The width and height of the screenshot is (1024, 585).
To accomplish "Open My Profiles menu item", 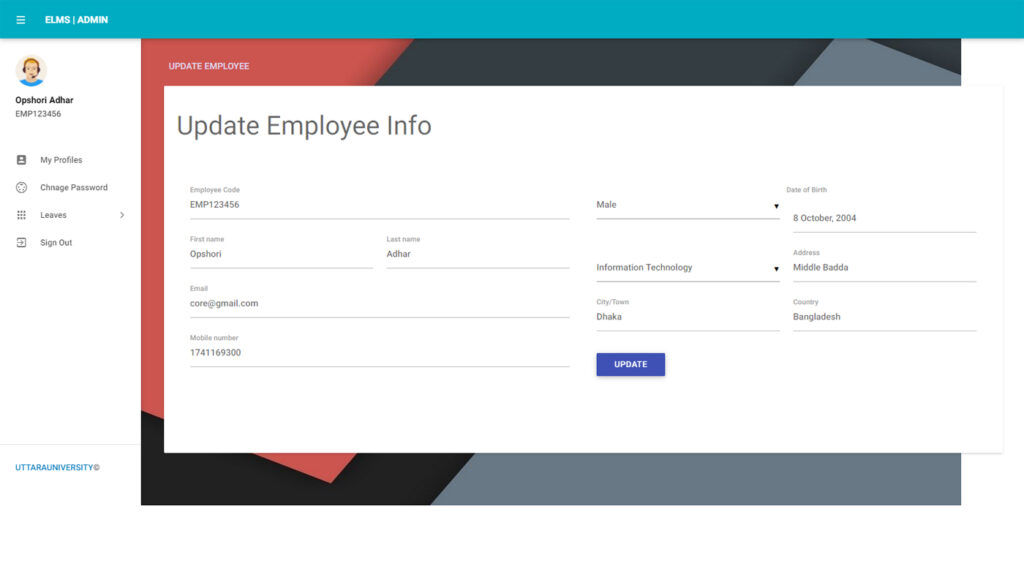I will pyautogui.click(x=61, y=160).
